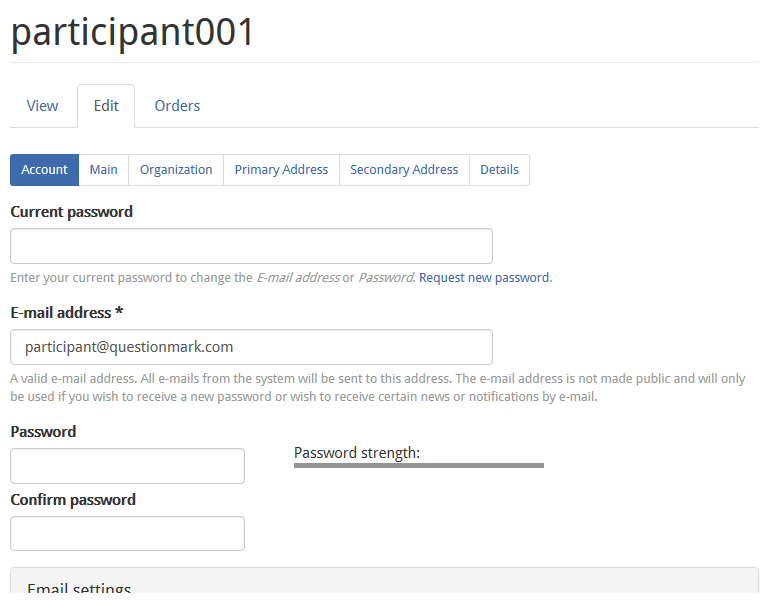The image size is (770, 613).
Task: Open the Main profile section
Action: [x=103, y=170]
